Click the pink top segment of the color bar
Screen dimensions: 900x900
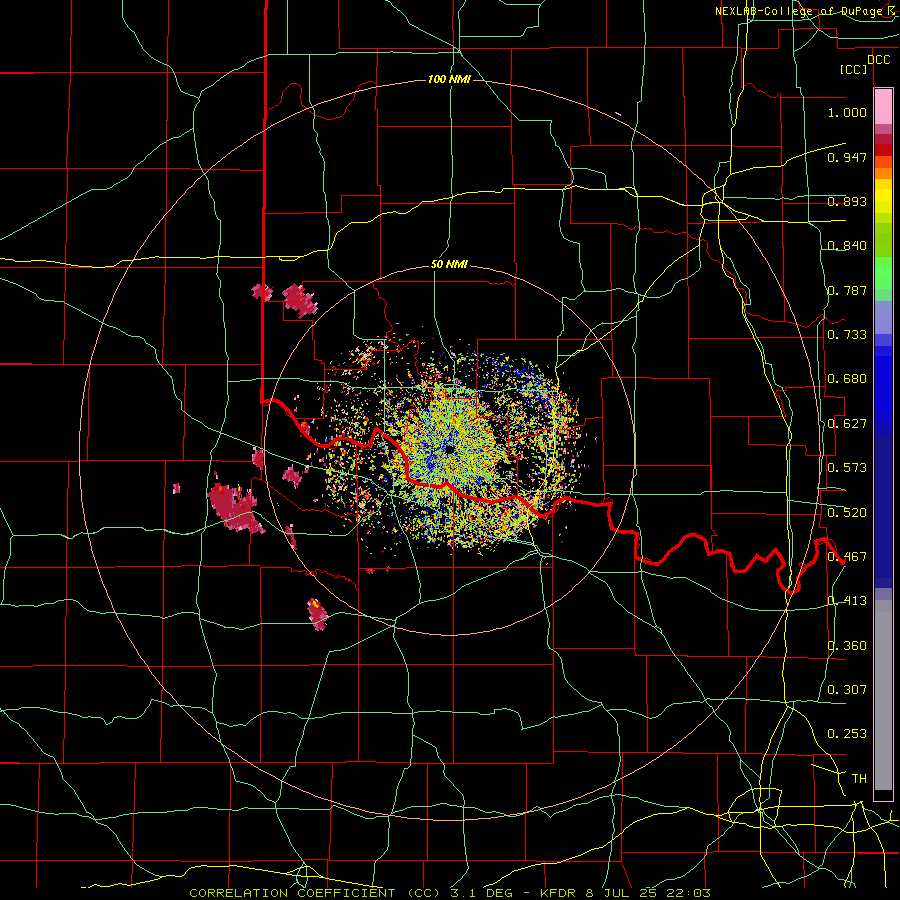click(883, 106)
